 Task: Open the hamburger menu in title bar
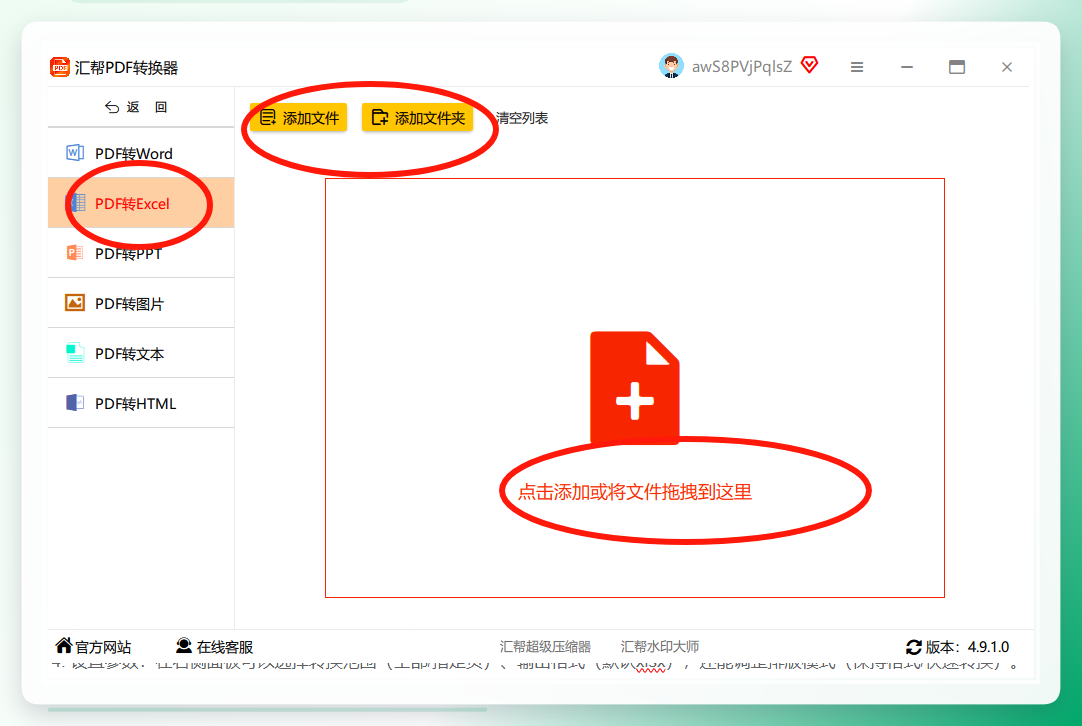[x=857, y=67]
